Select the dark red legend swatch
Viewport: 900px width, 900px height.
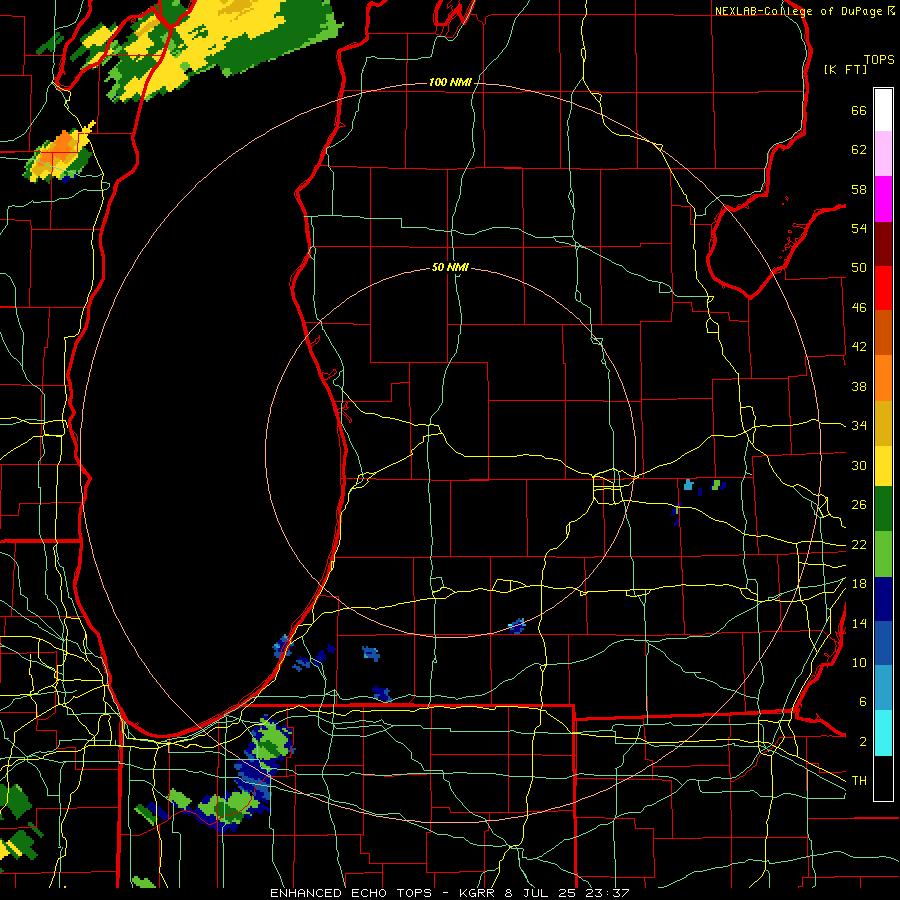pos(883,244)
